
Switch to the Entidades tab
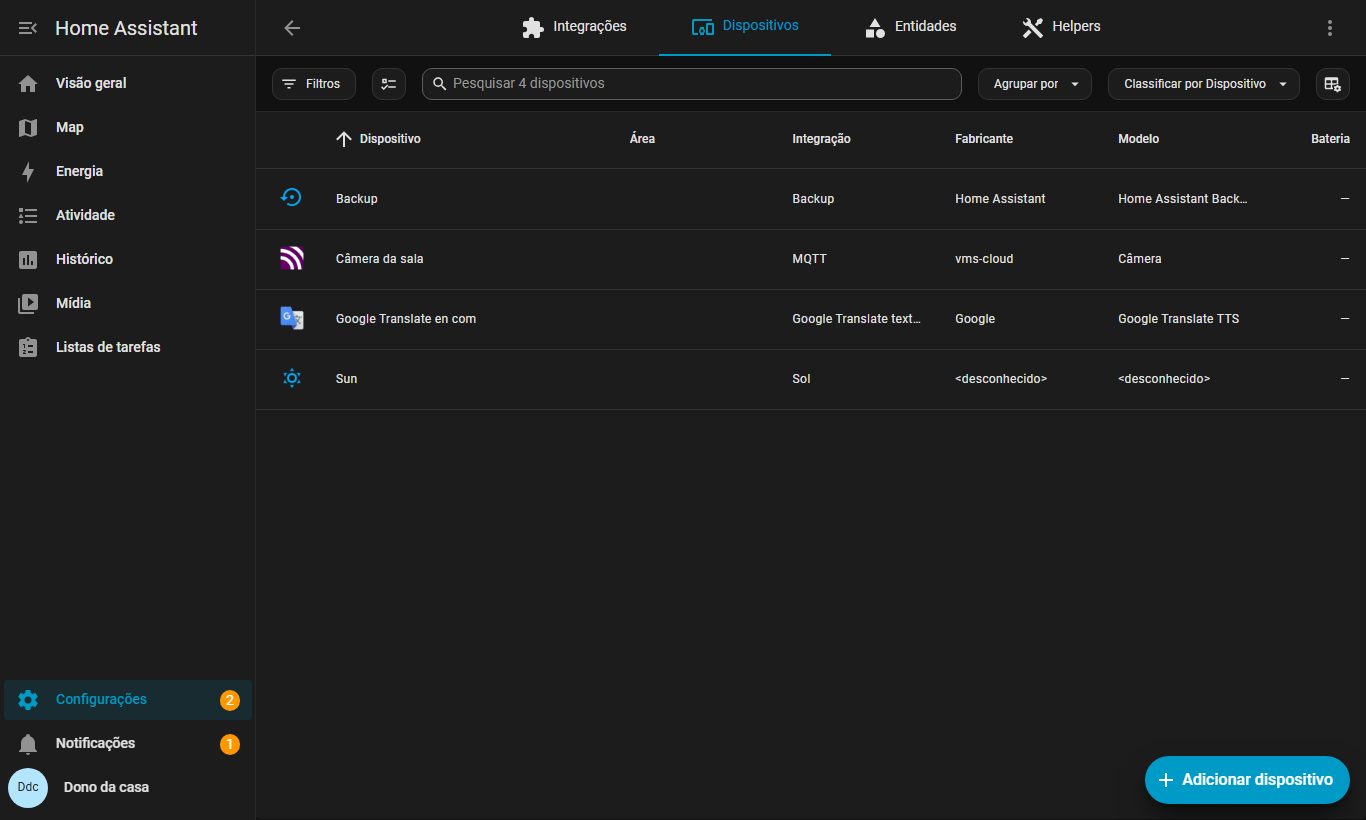(910, 27)
